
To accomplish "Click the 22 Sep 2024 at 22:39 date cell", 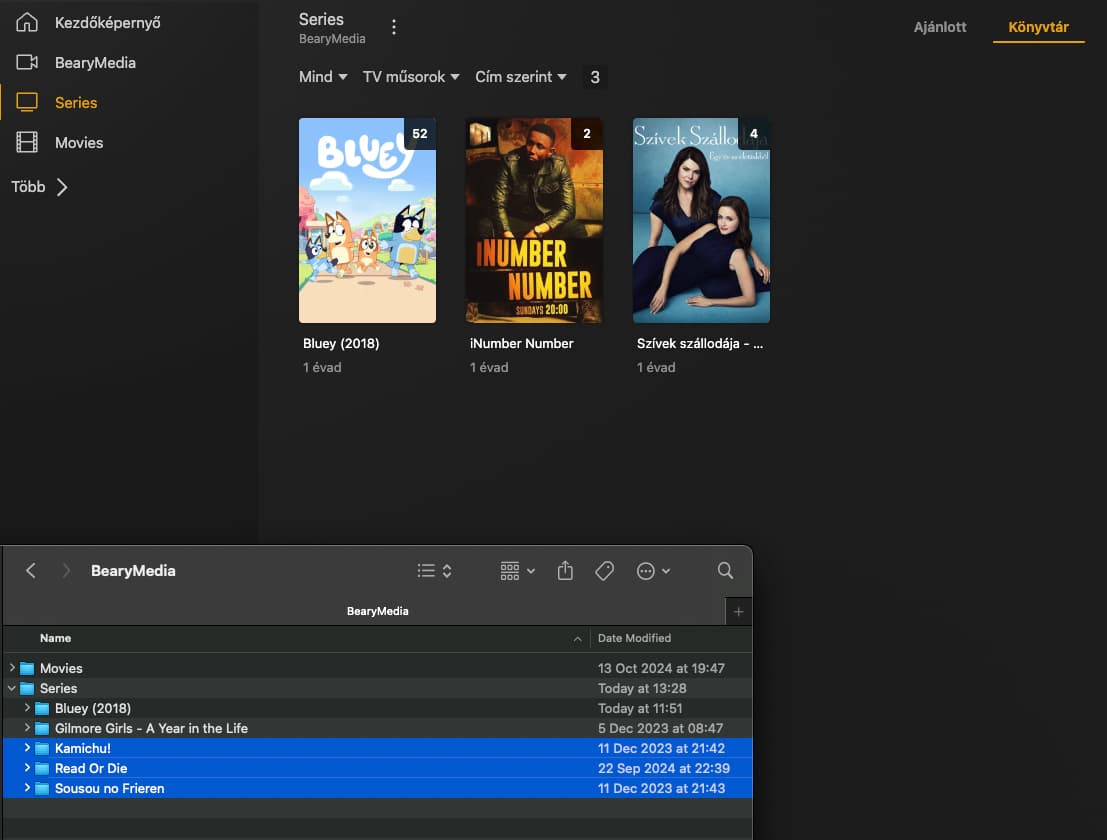I will click(664, 768).
